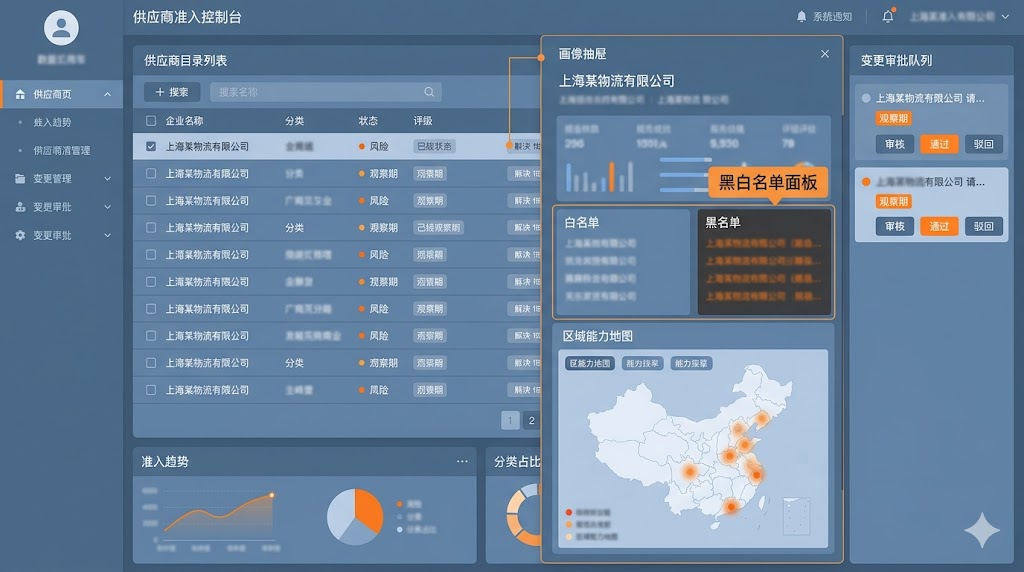Click the magnifier icon in the search box
The width and height of the screenshot is (1024, 572).
(x=429, y=92)
